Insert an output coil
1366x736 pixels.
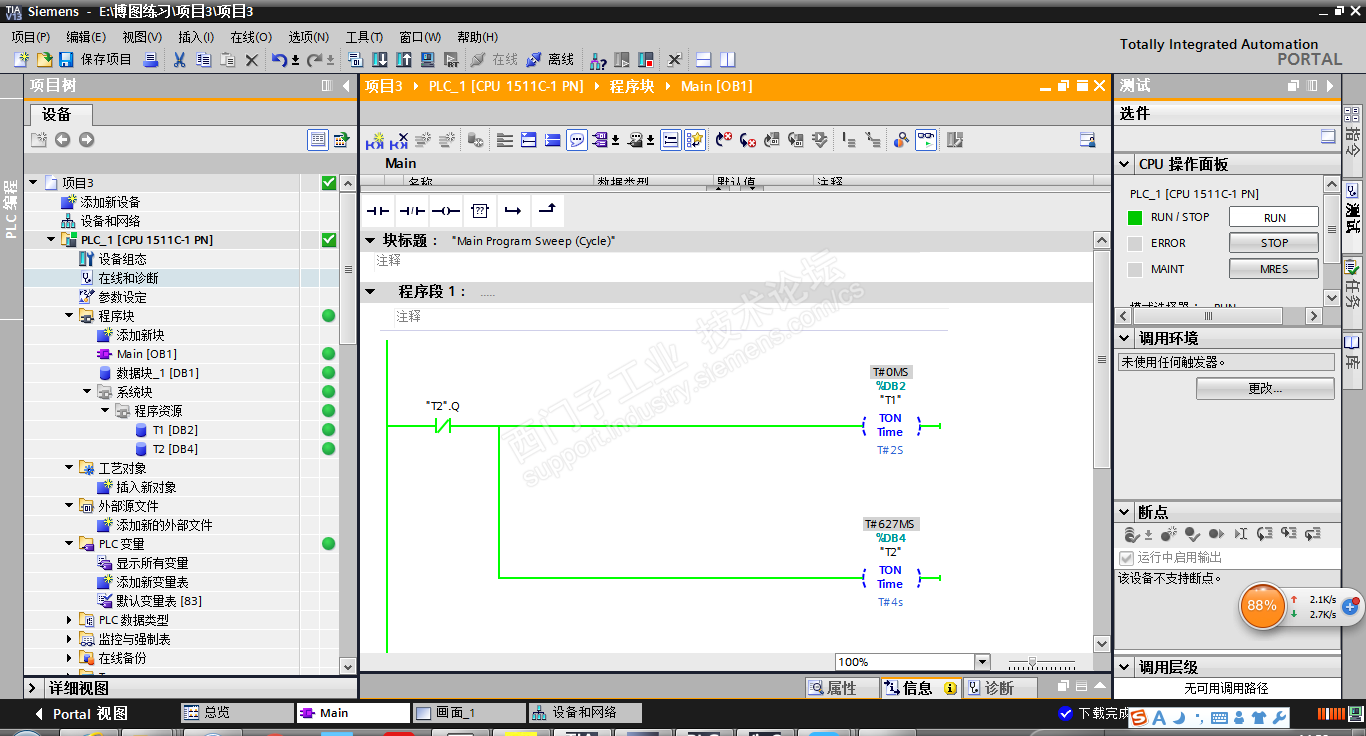pyautogui.click(x=446, y=211)
